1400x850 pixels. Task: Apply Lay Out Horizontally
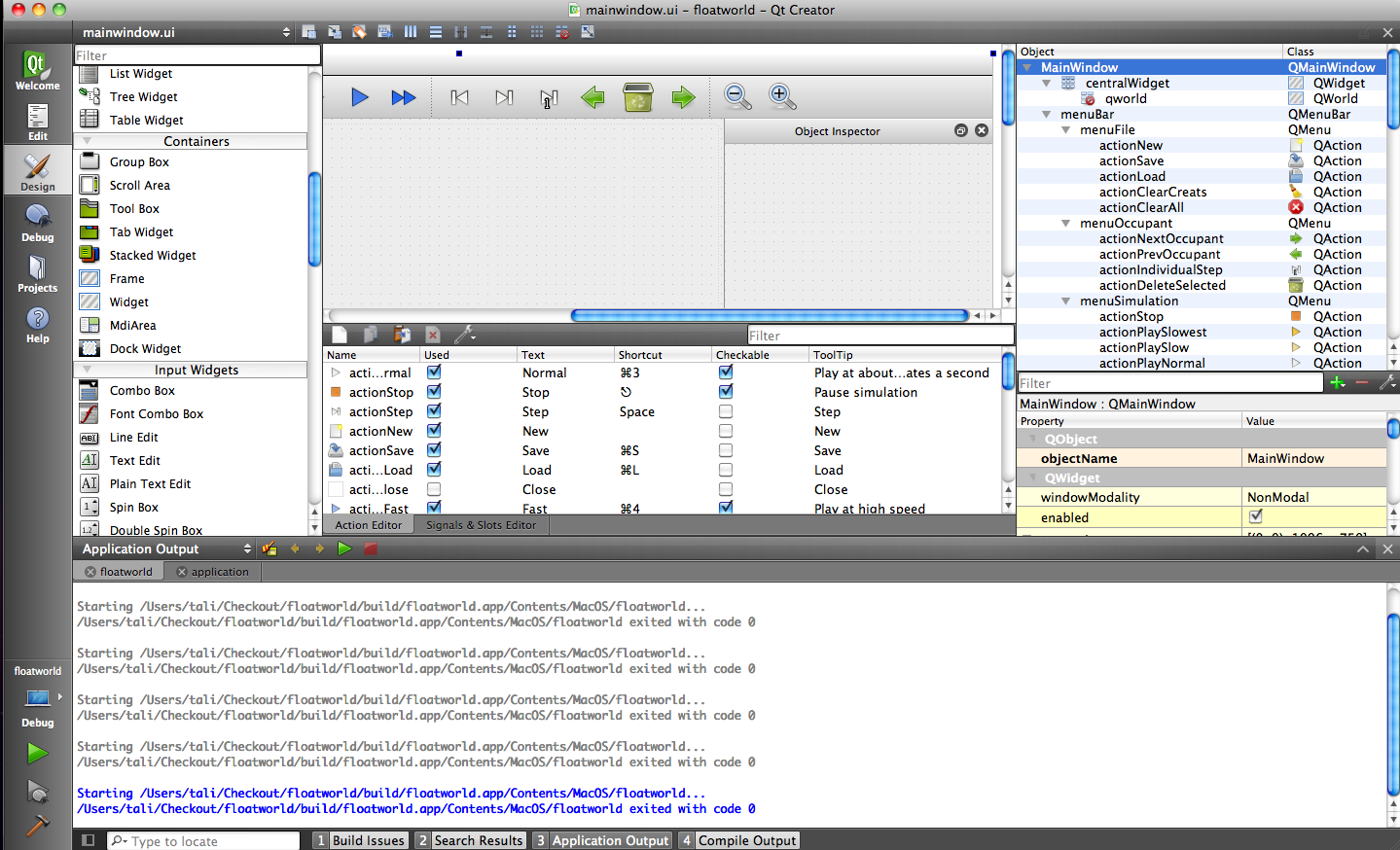[411, 32]
